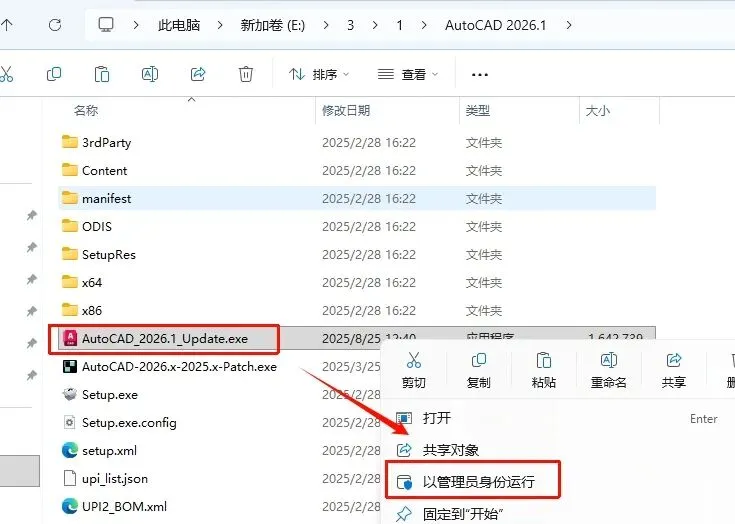Expand chevron after AutoCAD 2026.1 in breadcrumb
This screenshot has width=735, height=524.
569,25
